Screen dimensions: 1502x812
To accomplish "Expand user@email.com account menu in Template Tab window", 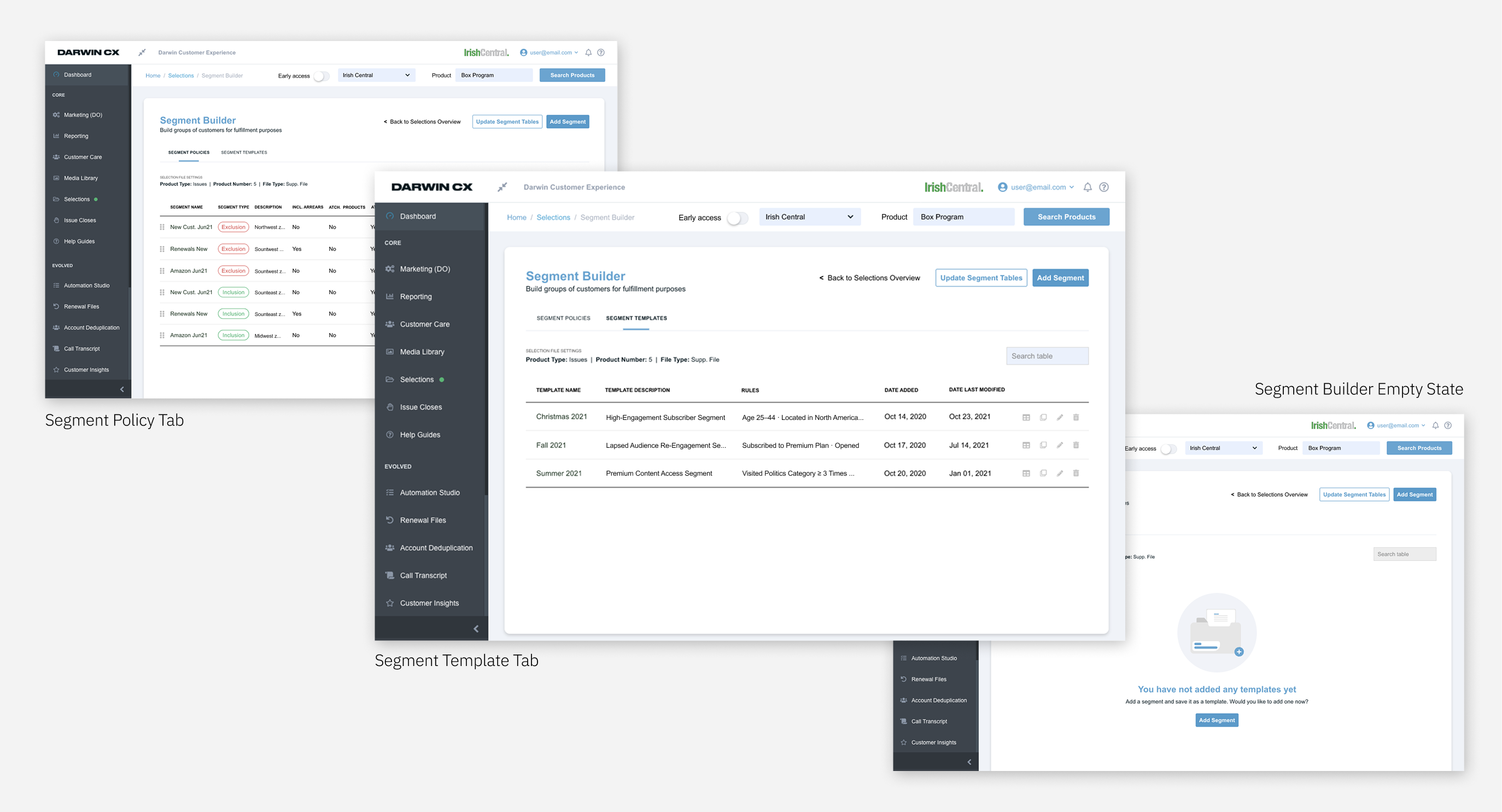I will 1036,187.
